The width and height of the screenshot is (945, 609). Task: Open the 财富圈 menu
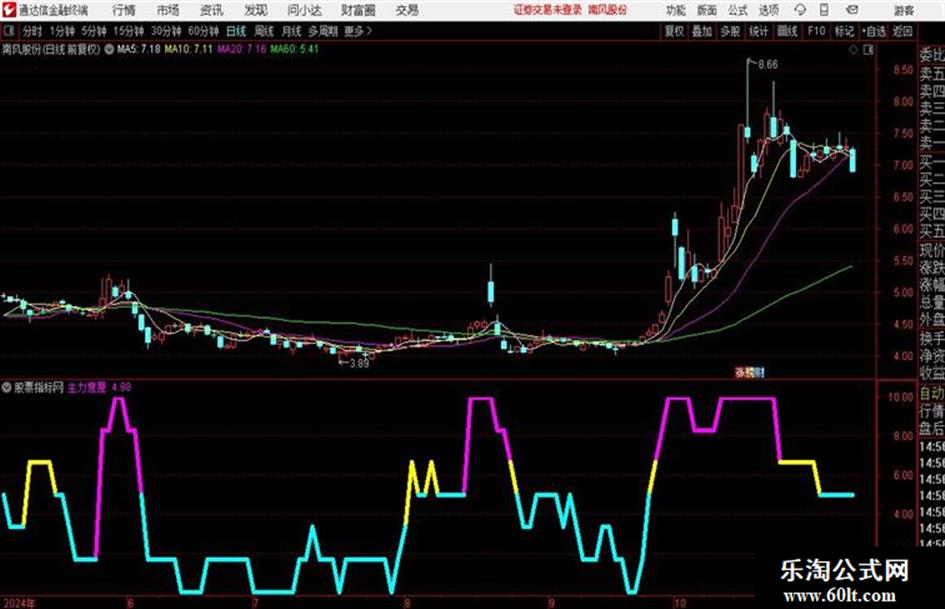[358, 10]
